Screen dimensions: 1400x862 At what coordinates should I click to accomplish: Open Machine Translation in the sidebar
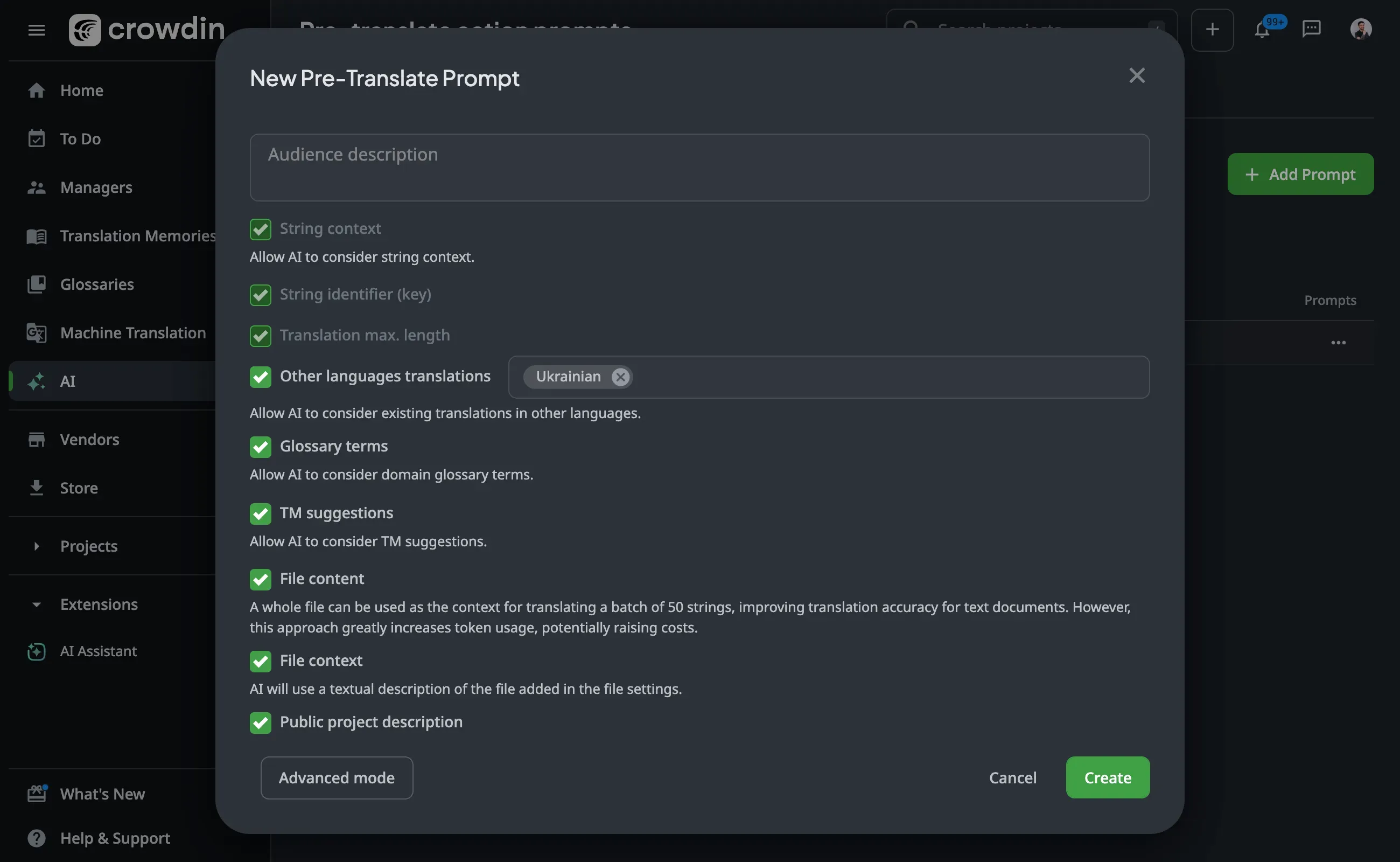[132, 332]
